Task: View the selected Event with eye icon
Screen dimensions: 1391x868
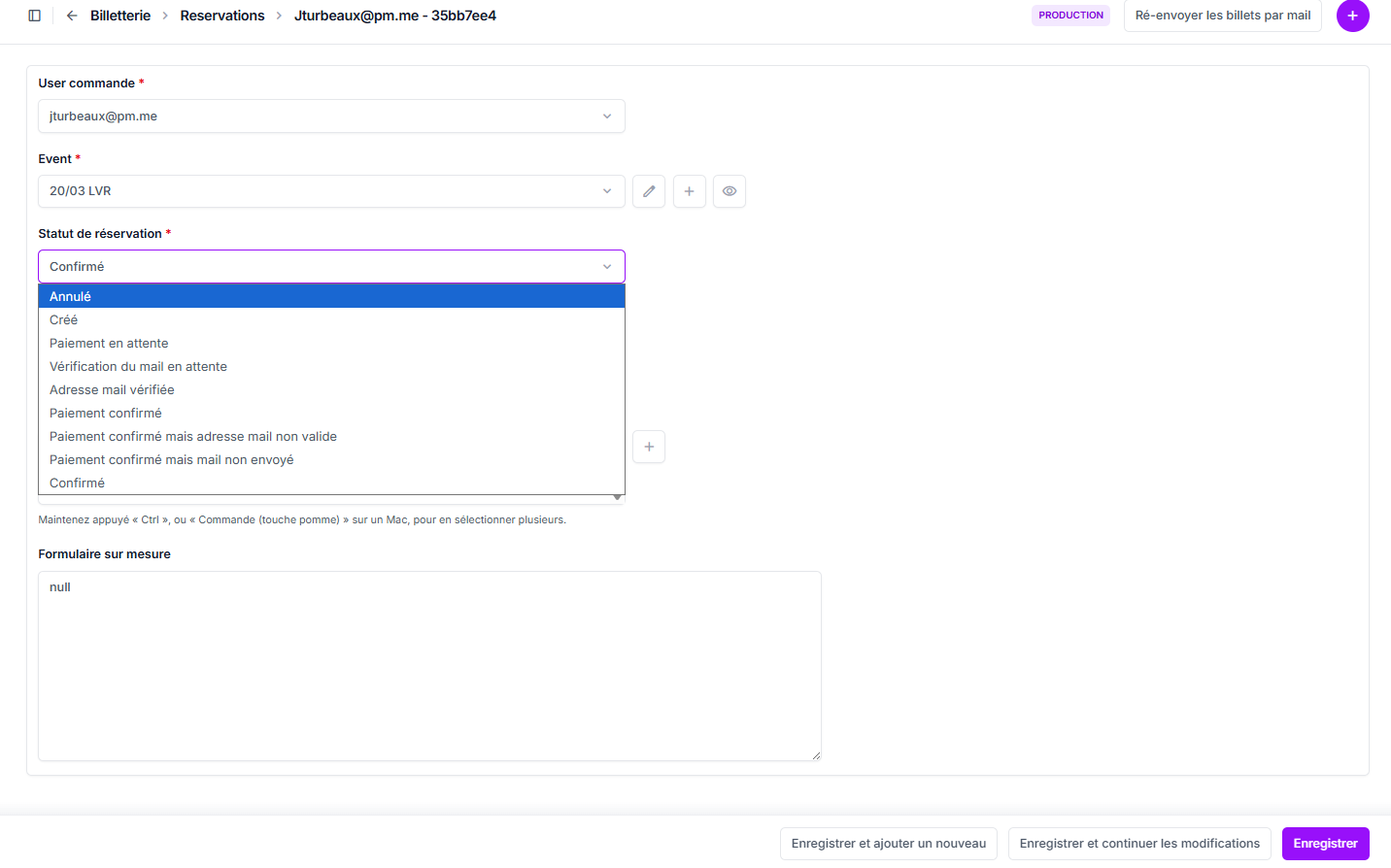Action: (729, 191)
